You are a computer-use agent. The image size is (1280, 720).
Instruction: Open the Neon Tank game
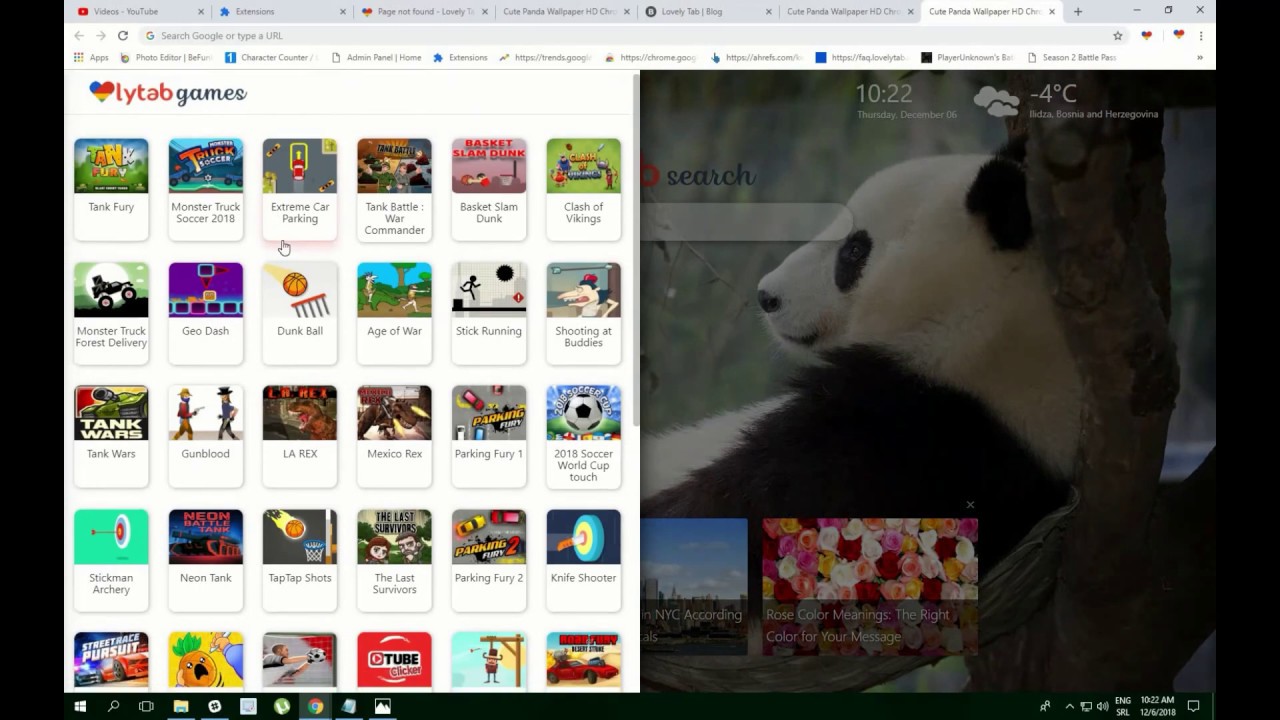coord(205,537)
